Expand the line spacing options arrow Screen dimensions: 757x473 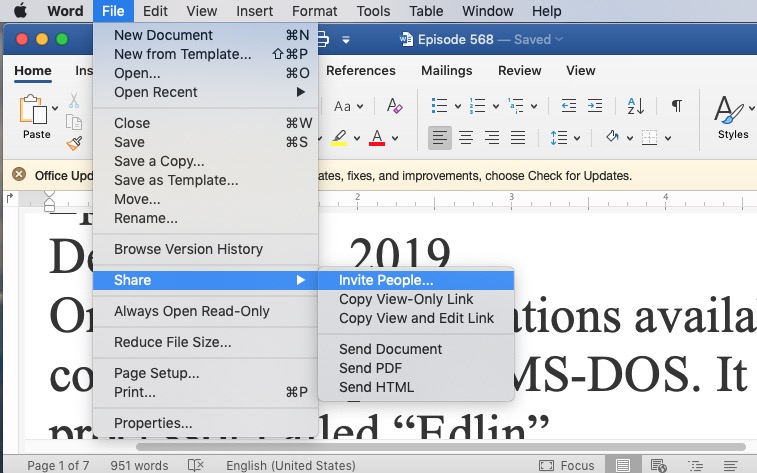point(577,139)
